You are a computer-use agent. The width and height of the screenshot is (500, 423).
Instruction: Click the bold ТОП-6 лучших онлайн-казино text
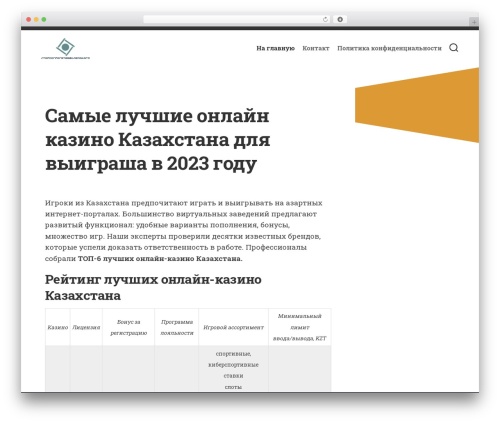[160, 259]
